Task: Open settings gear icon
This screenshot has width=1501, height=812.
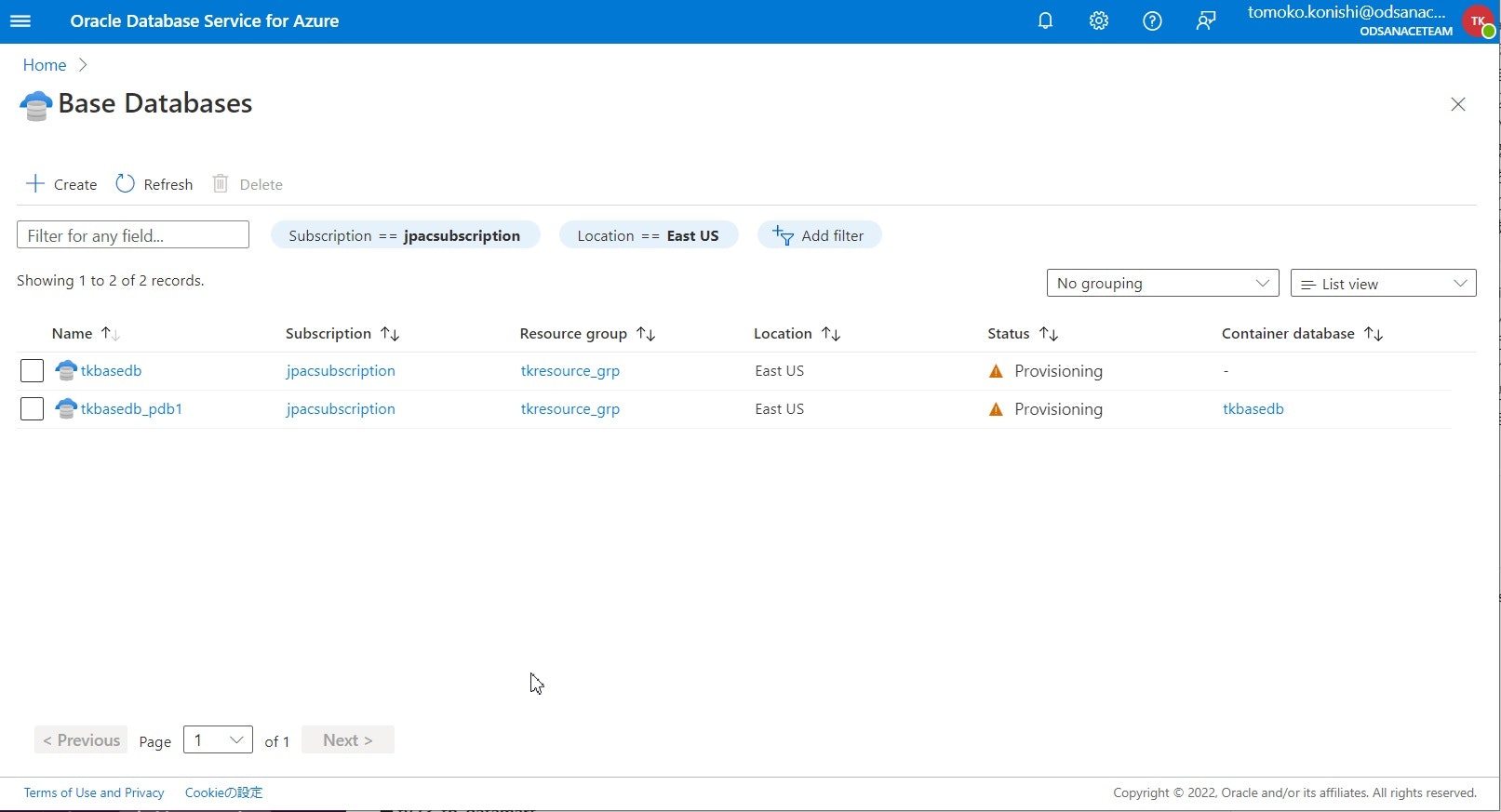Action: [x=1099, y=20]
